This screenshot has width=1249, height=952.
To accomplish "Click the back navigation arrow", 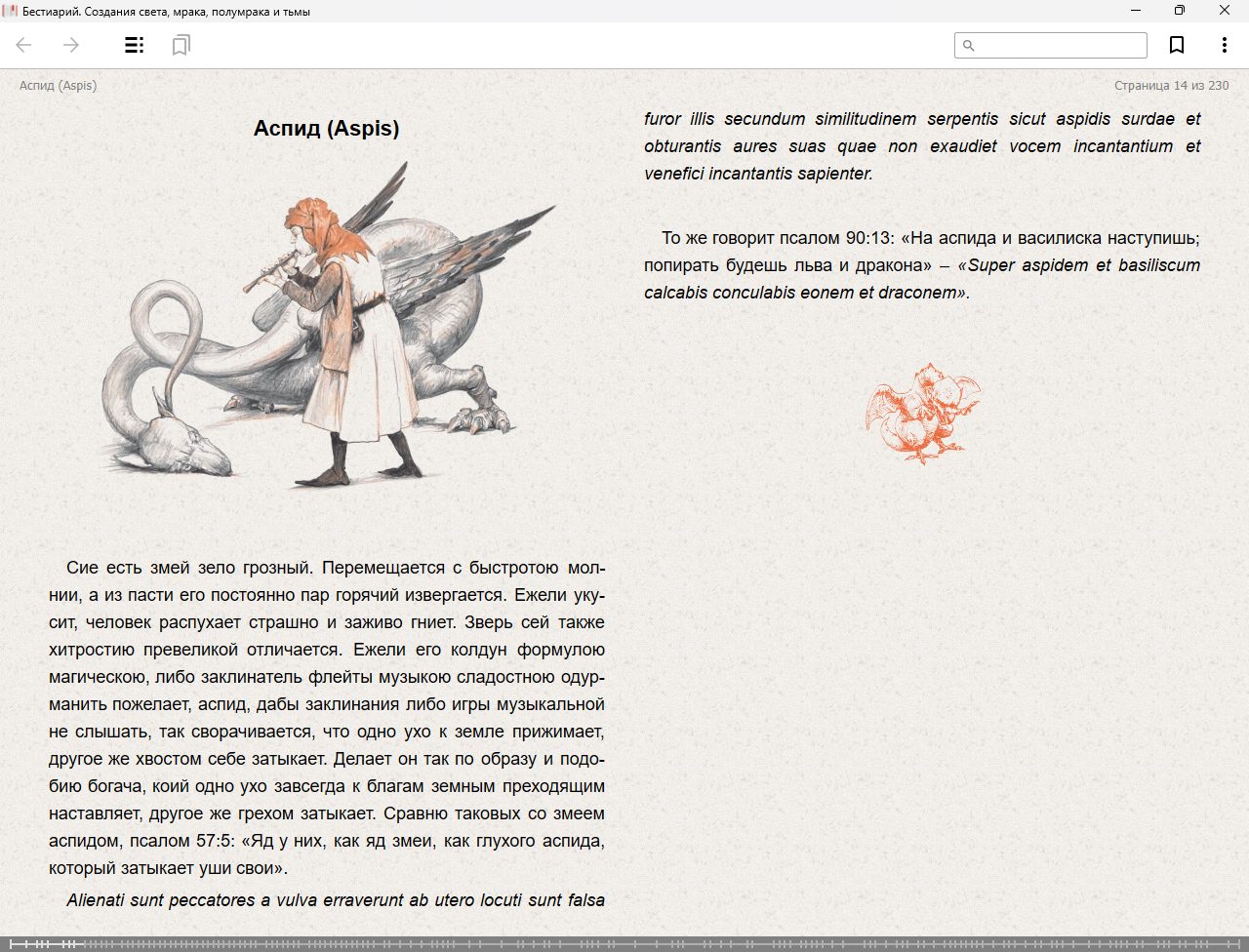I will 24,45.
